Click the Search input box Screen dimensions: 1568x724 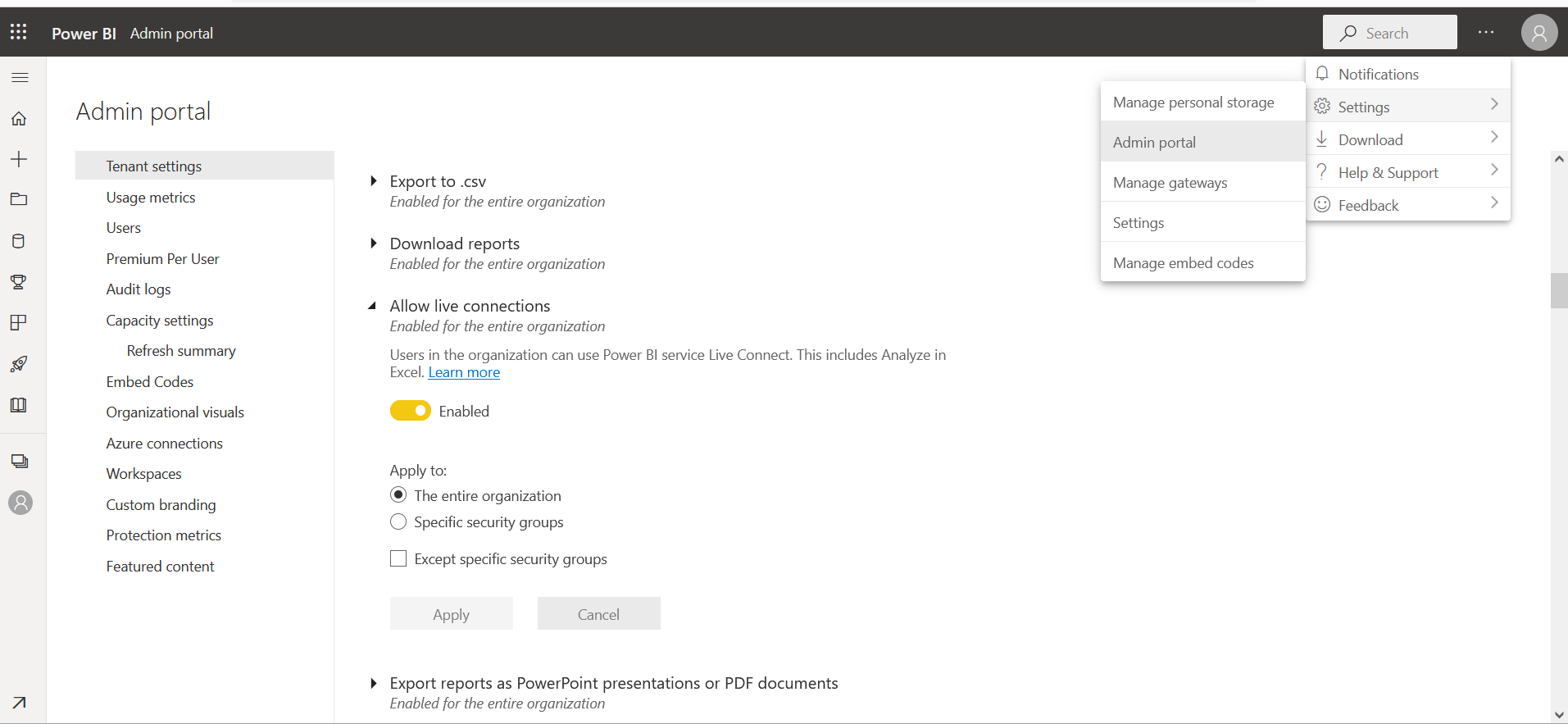pyautogui.click(x=1390, y=32)
